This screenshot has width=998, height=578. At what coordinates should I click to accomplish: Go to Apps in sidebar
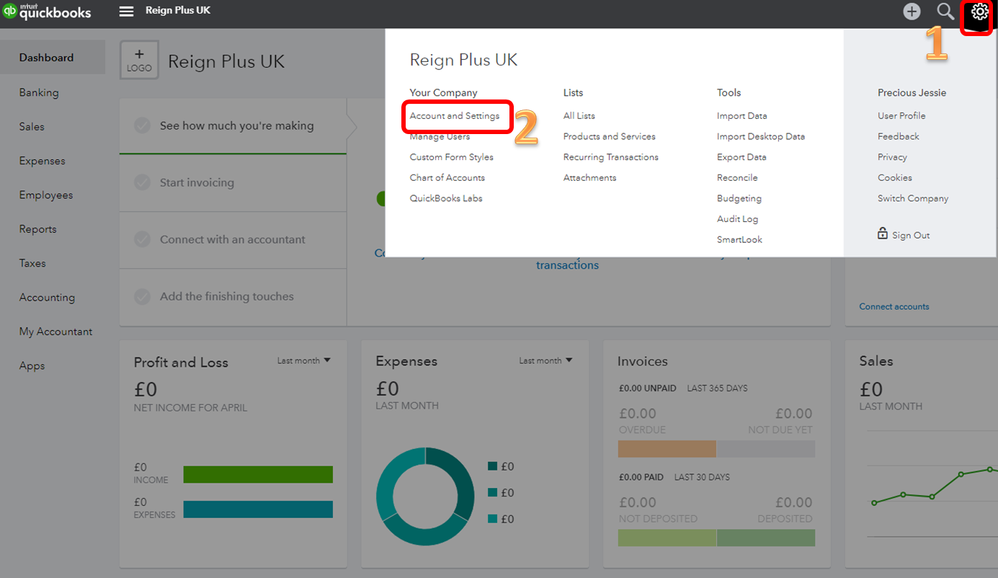pos(32,366)
